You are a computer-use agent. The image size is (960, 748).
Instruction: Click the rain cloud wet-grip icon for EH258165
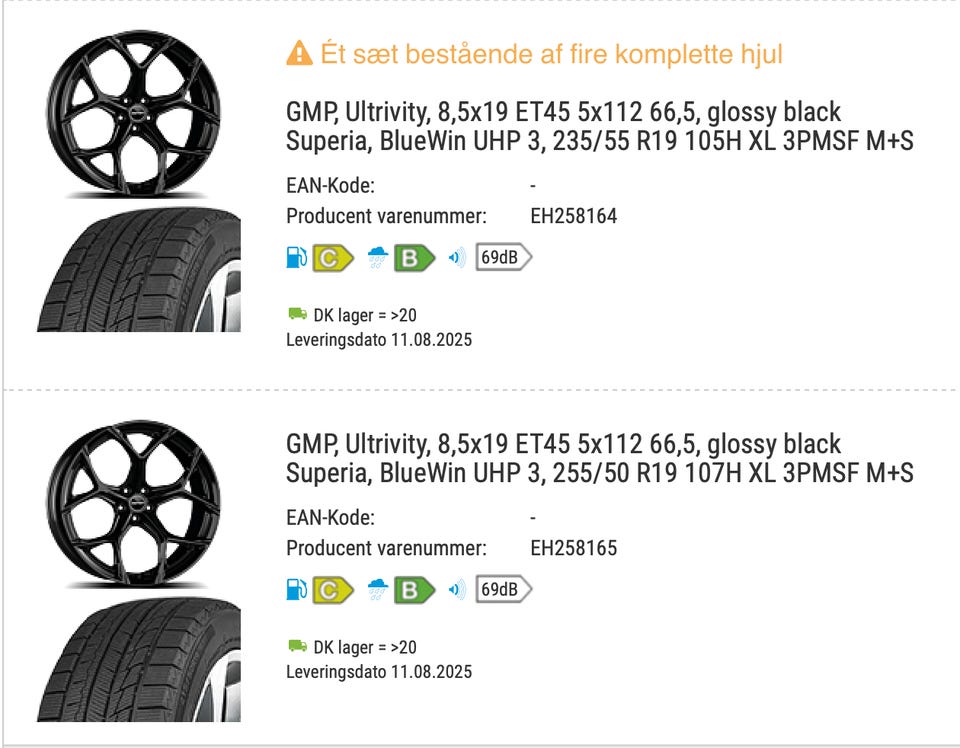point(377,590)
